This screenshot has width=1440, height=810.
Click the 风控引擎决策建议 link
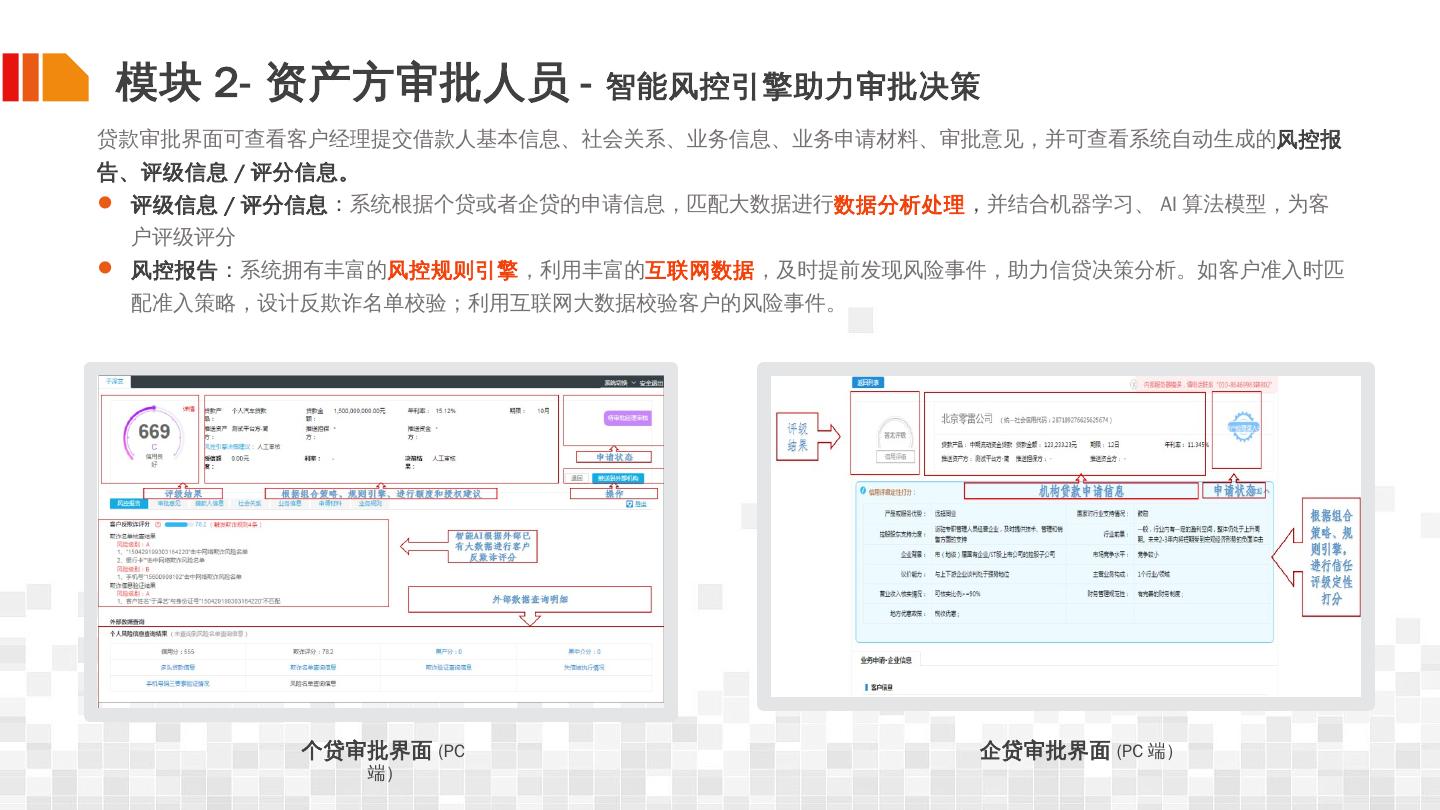coord(229,446)
